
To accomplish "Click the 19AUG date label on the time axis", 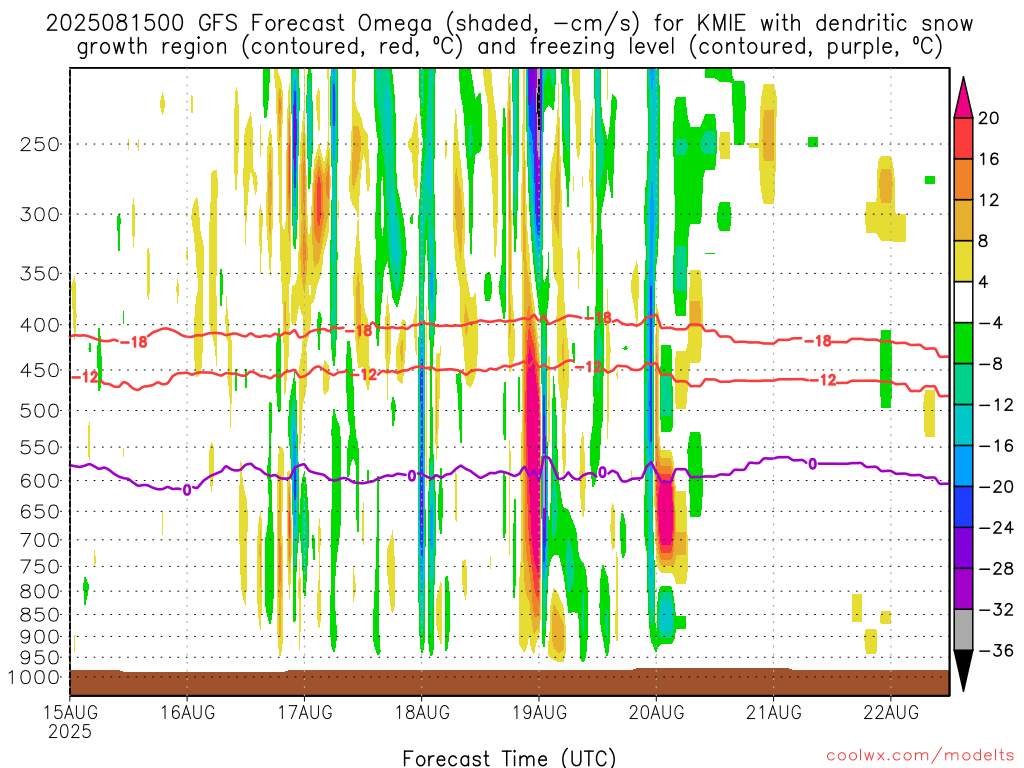I will point(539,712).
